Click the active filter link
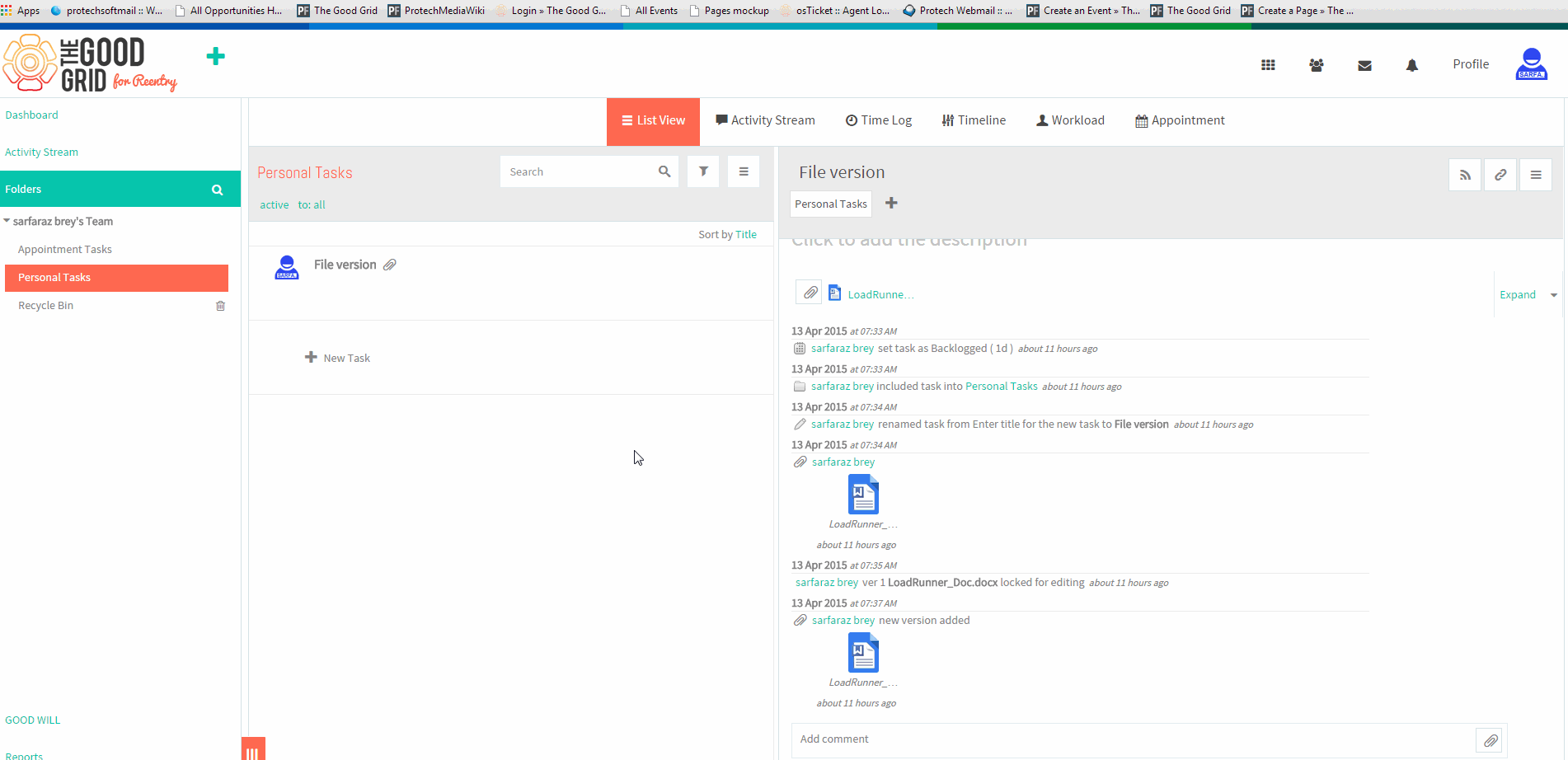1568x760 pixels. [275, 205]
